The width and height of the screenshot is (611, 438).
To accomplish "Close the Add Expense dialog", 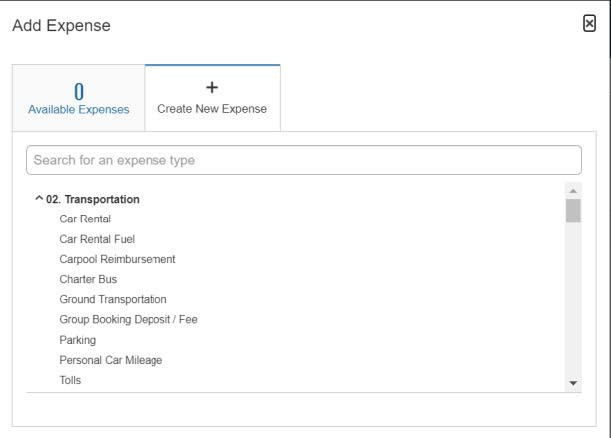I will coord(589,23).
